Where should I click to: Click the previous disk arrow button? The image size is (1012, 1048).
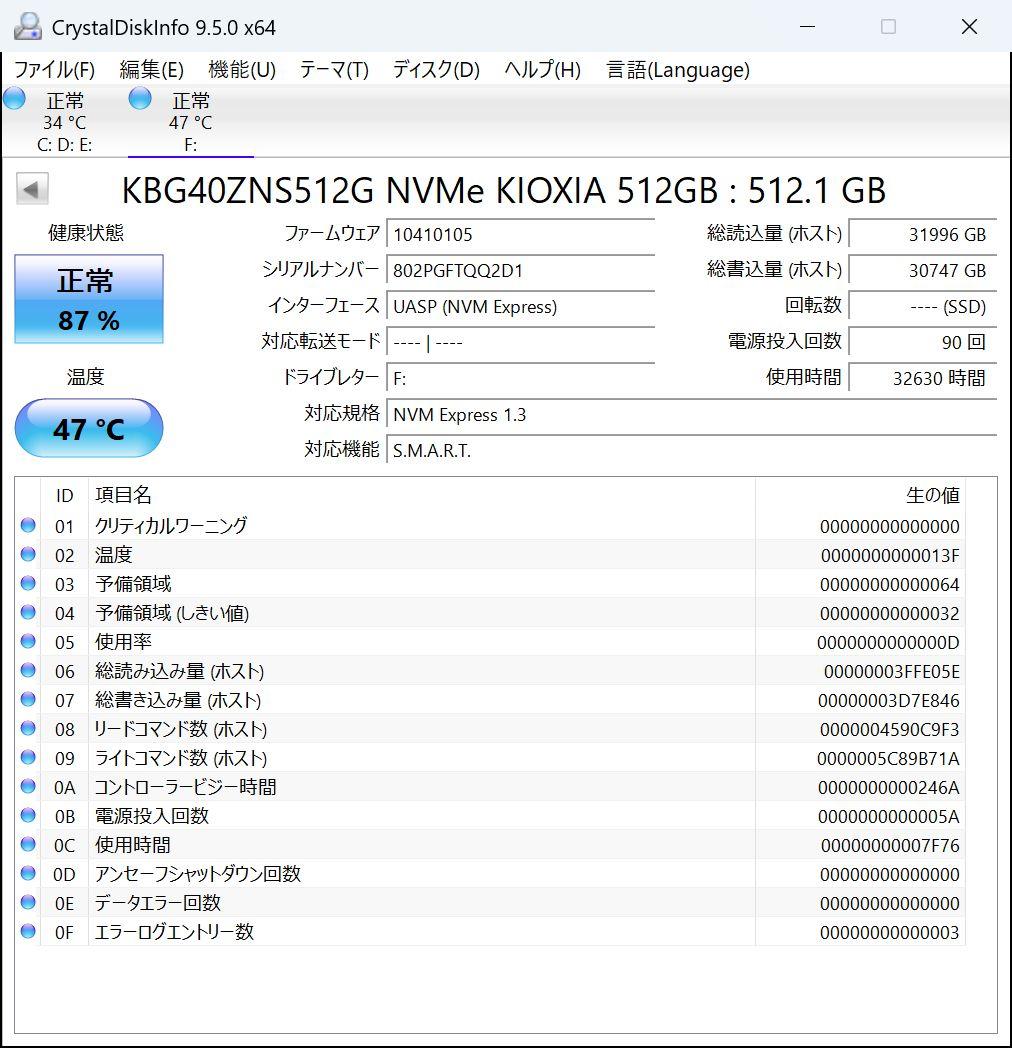[32, 189]
